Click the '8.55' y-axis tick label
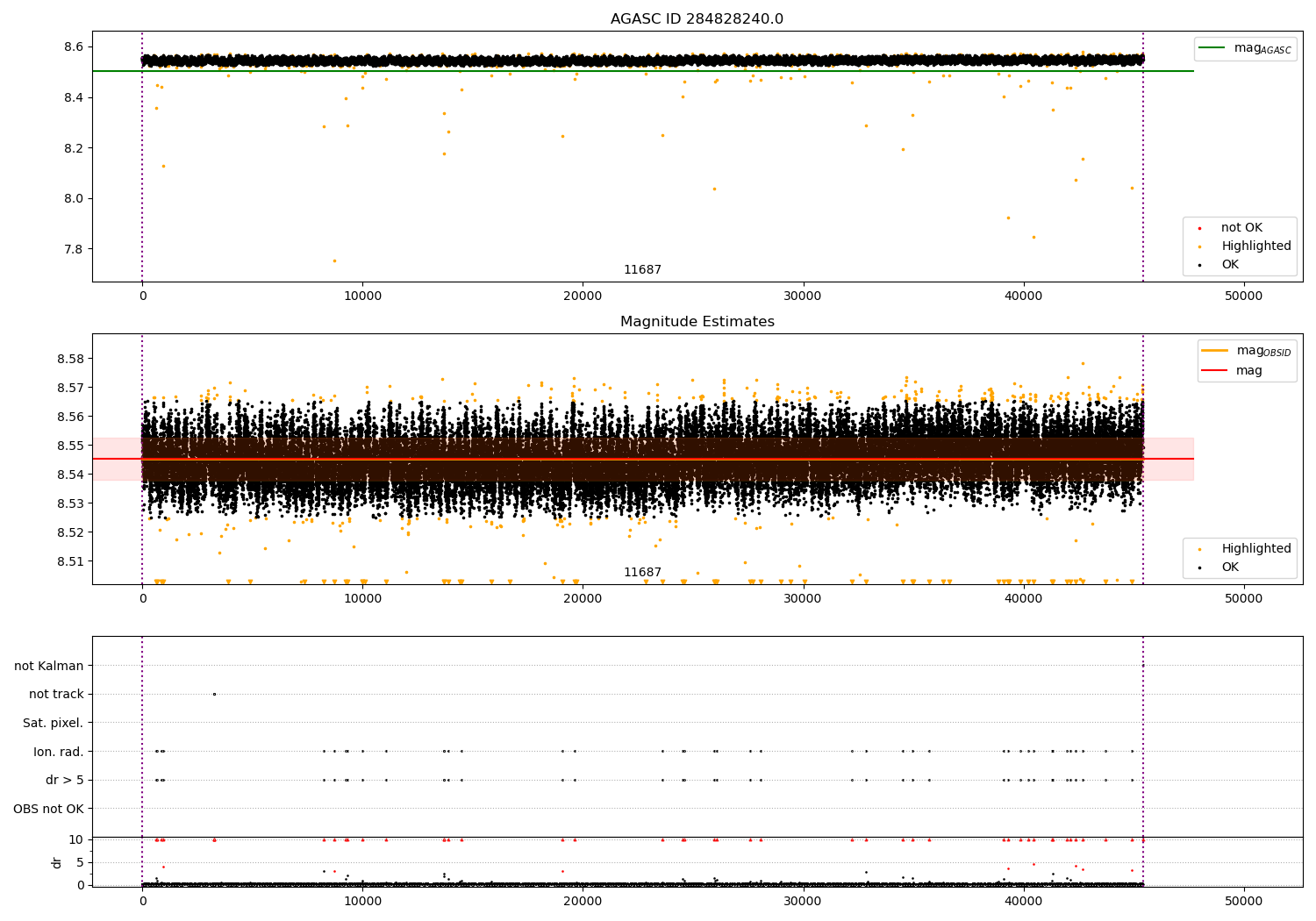Image resolution: width=1316 pixels, height=921 pixels. coord(70,446)
